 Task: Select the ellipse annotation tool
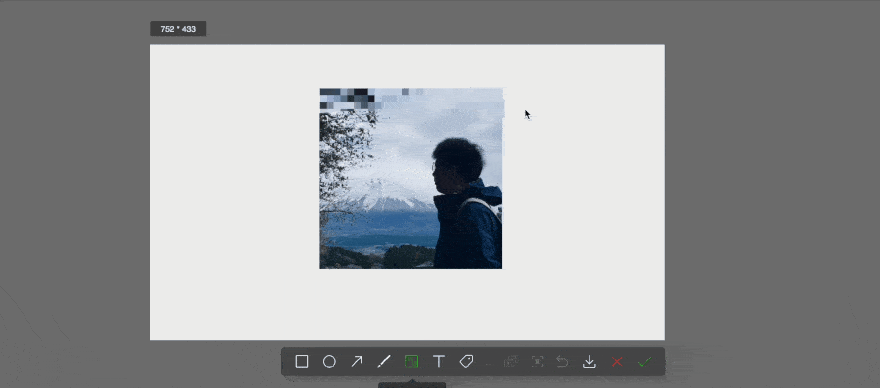[329, 362]
